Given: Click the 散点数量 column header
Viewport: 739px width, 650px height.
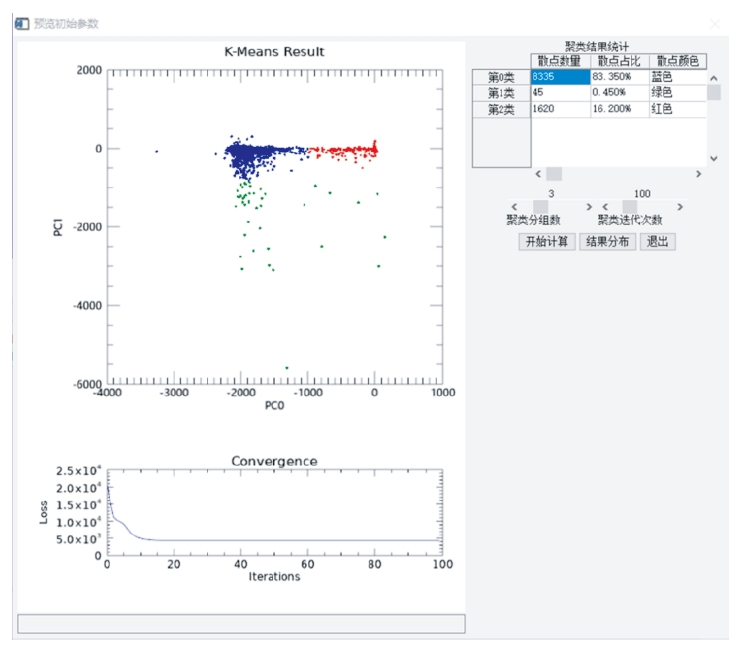Looking at the screenshot, I should 559,61.
